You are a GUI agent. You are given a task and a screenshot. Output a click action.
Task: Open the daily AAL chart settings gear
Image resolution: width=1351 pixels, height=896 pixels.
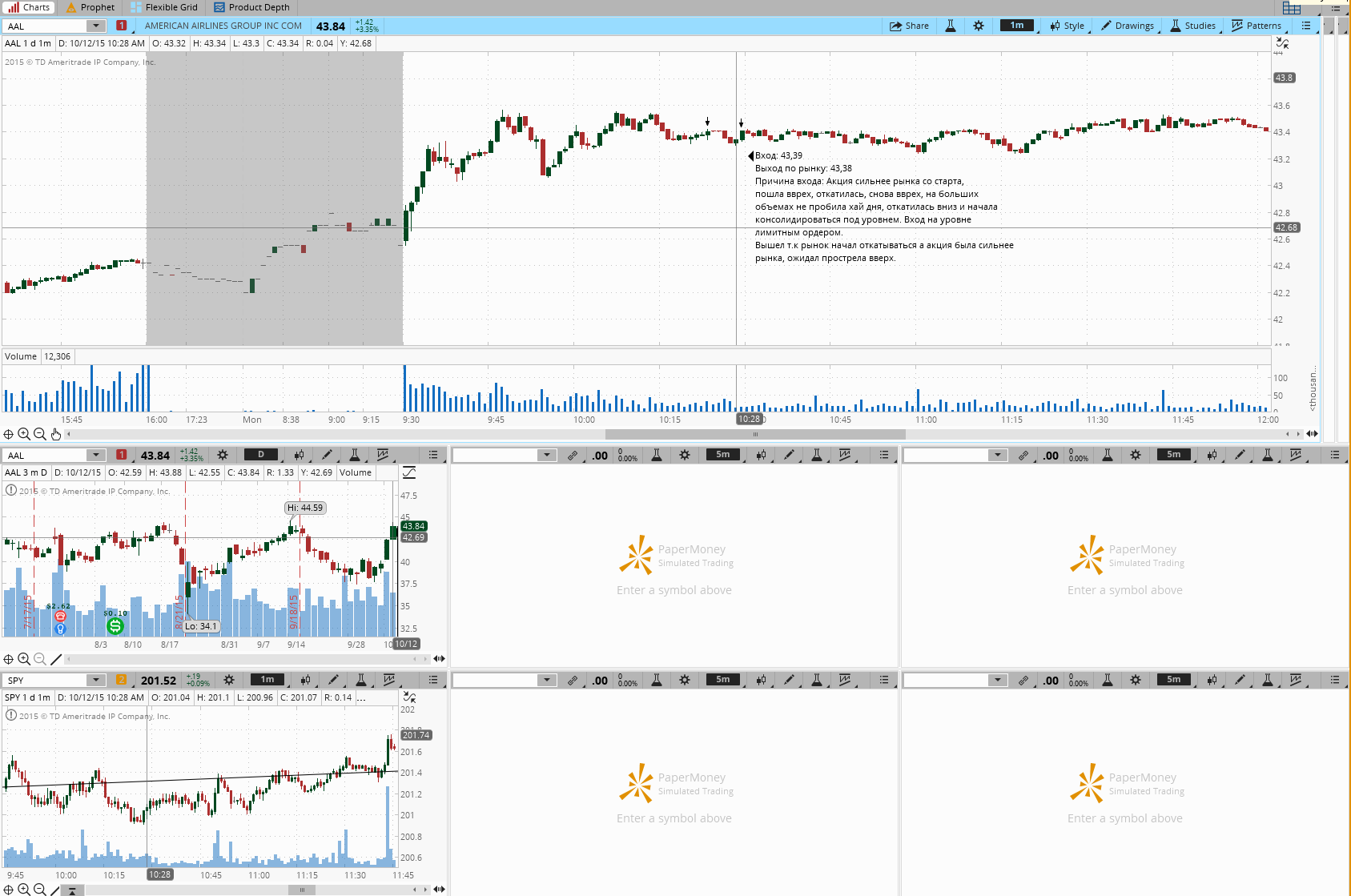click(223, 455)
